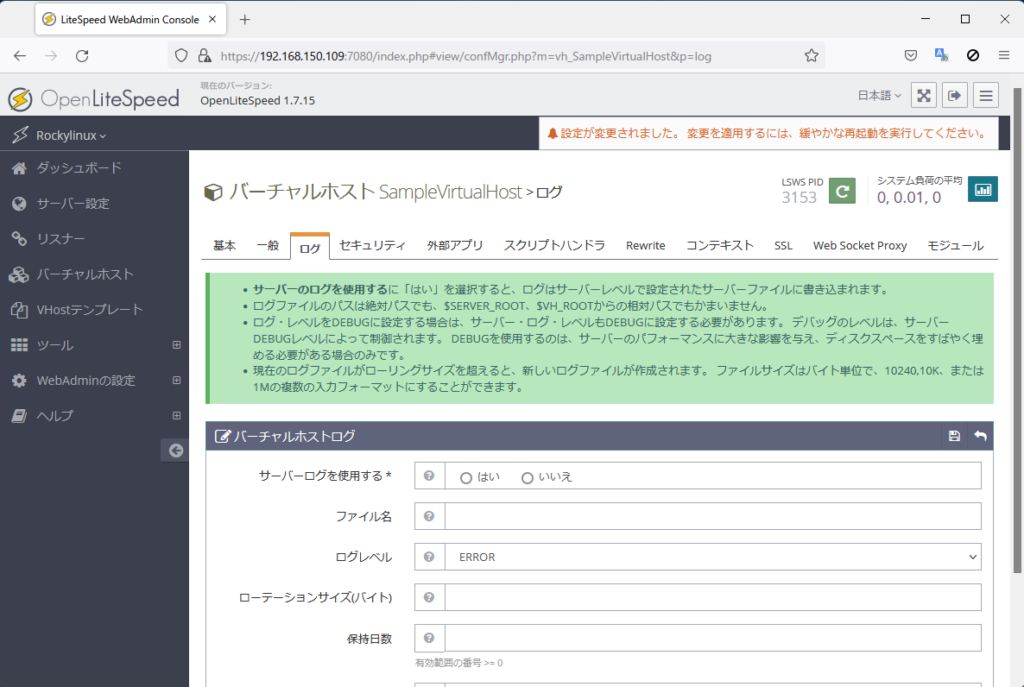Image resolution: width=1024 pixels, height=687 pixels.
Task: Select the いいえ radio button
Action: pyautogui.click(x=528, y=478)
